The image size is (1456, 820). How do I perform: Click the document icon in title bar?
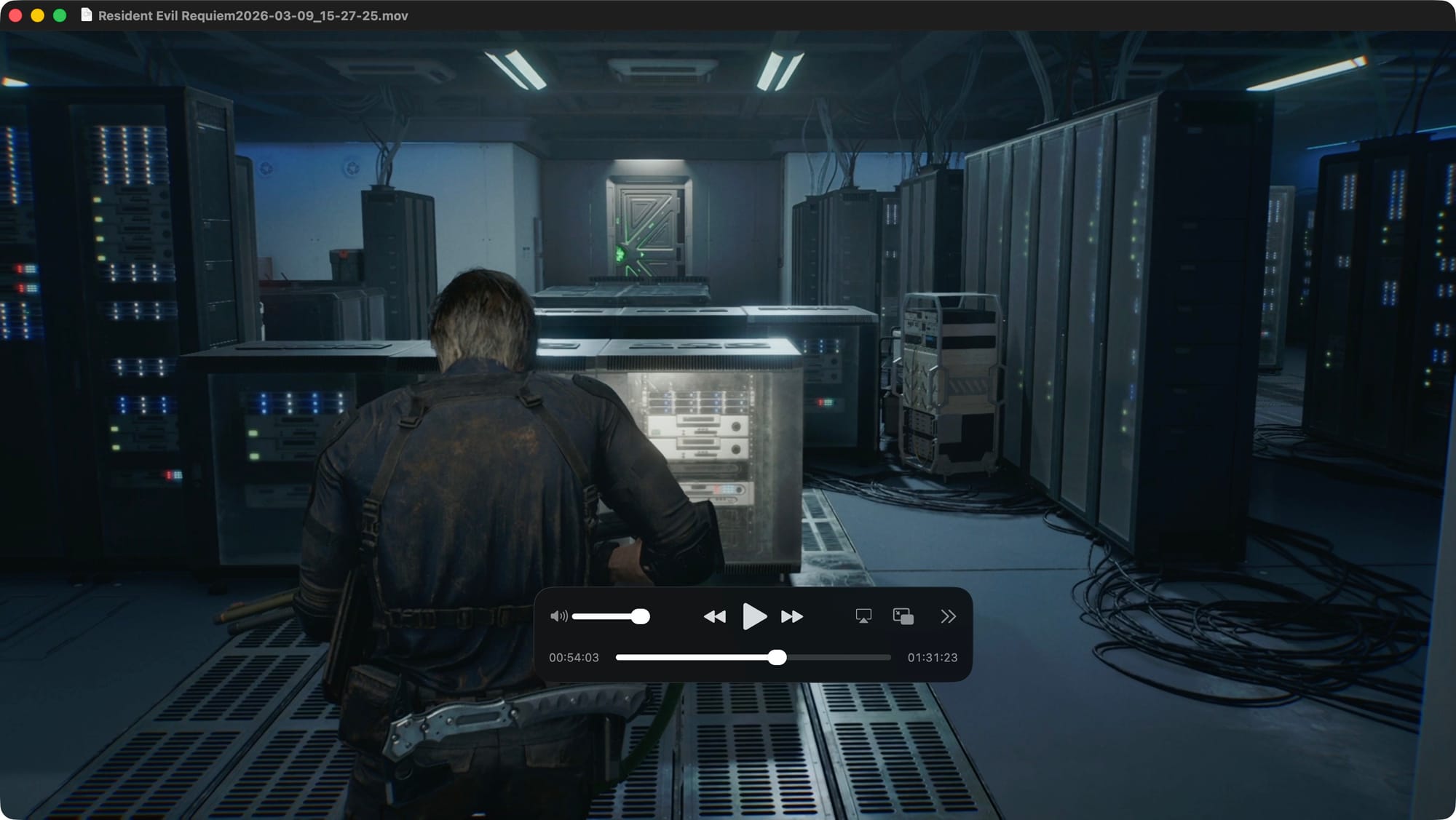(x=86, y=15)
